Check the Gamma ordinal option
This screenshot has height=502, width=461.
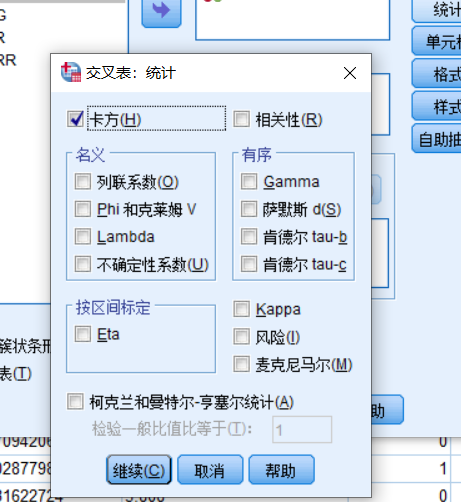click(x=249, y=182)
